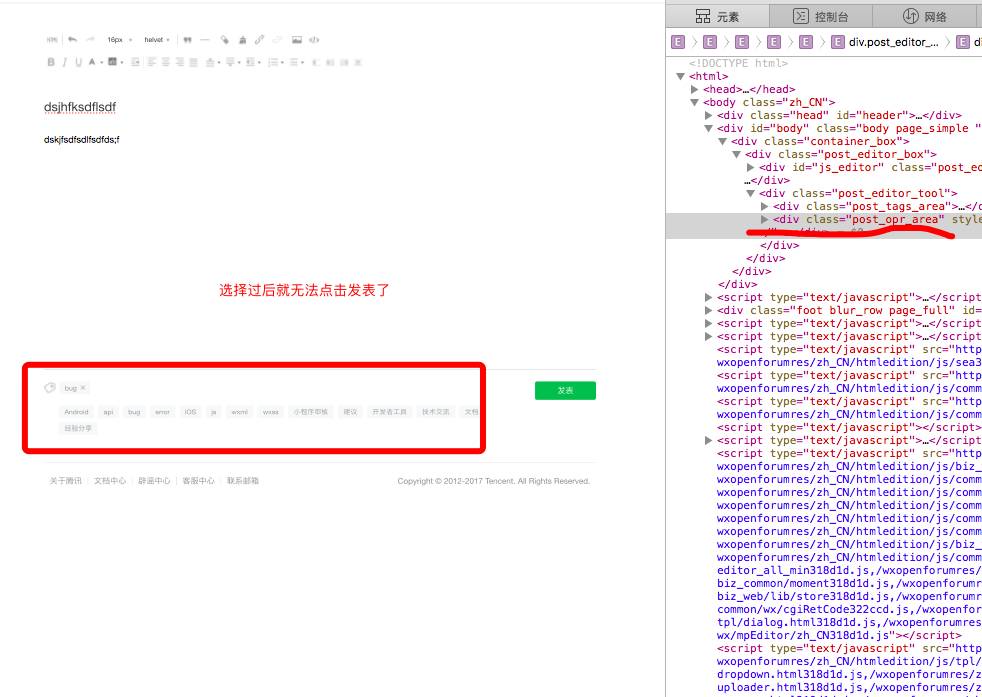Align text left in the editor
This screenshot has width=982, height=697.
152,62
